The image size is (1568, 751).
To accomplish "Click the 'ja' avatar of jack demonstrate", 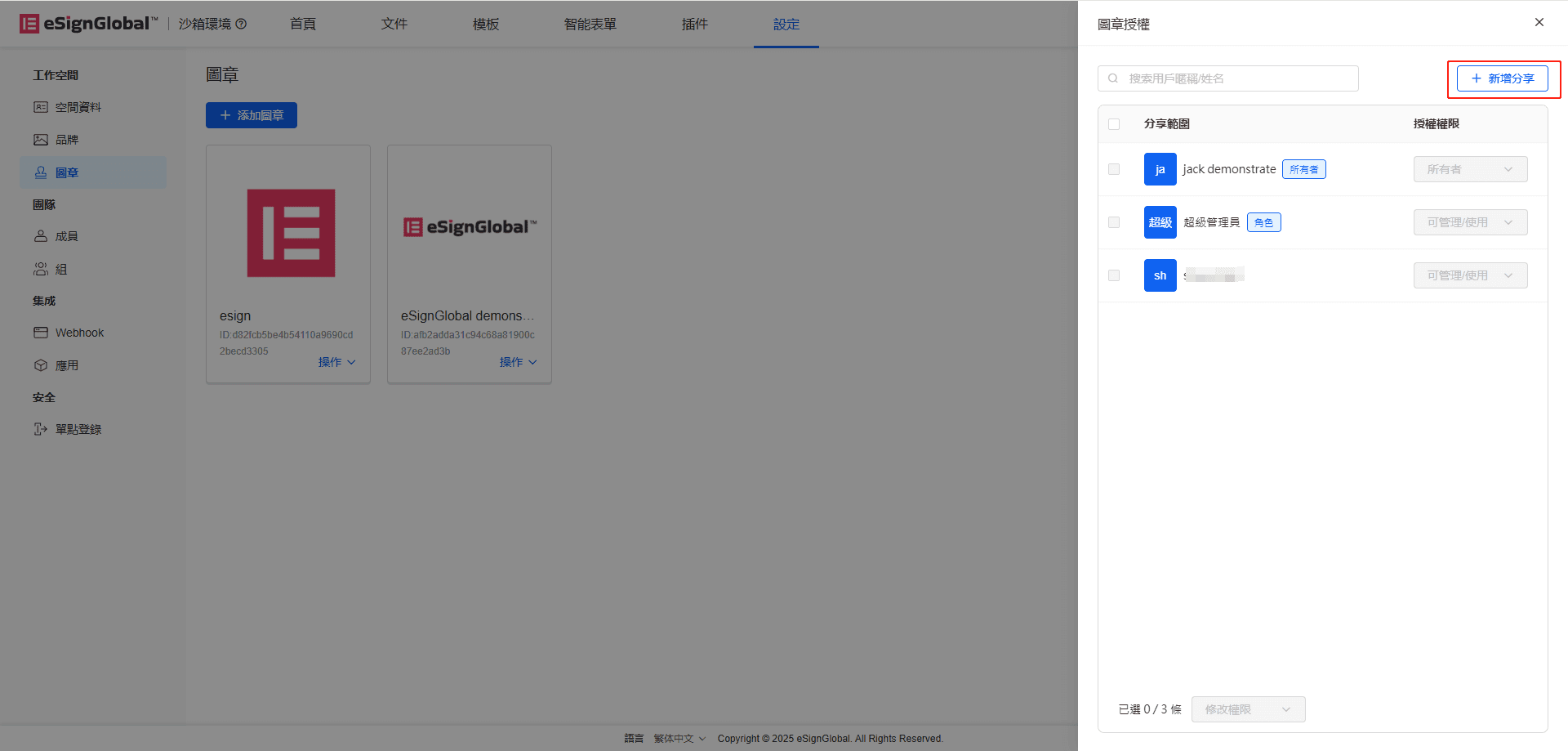I will (x=1160, y=169).
